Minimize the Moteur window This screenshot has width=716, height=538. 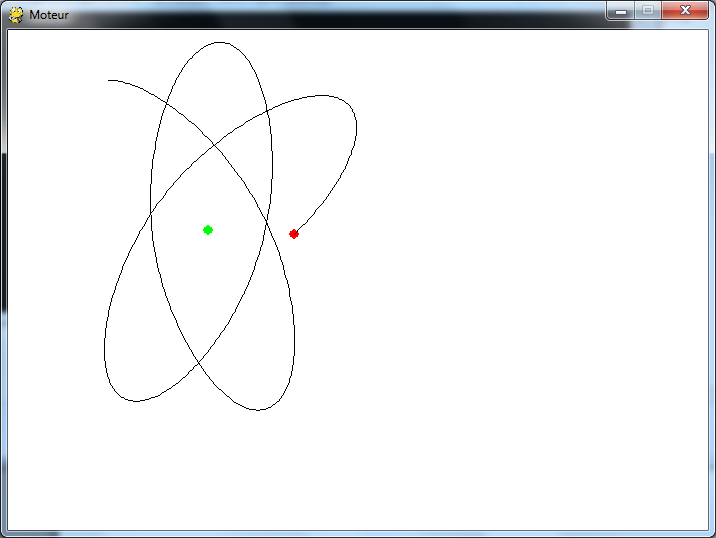pyautogui.click(x=621, y=11)
